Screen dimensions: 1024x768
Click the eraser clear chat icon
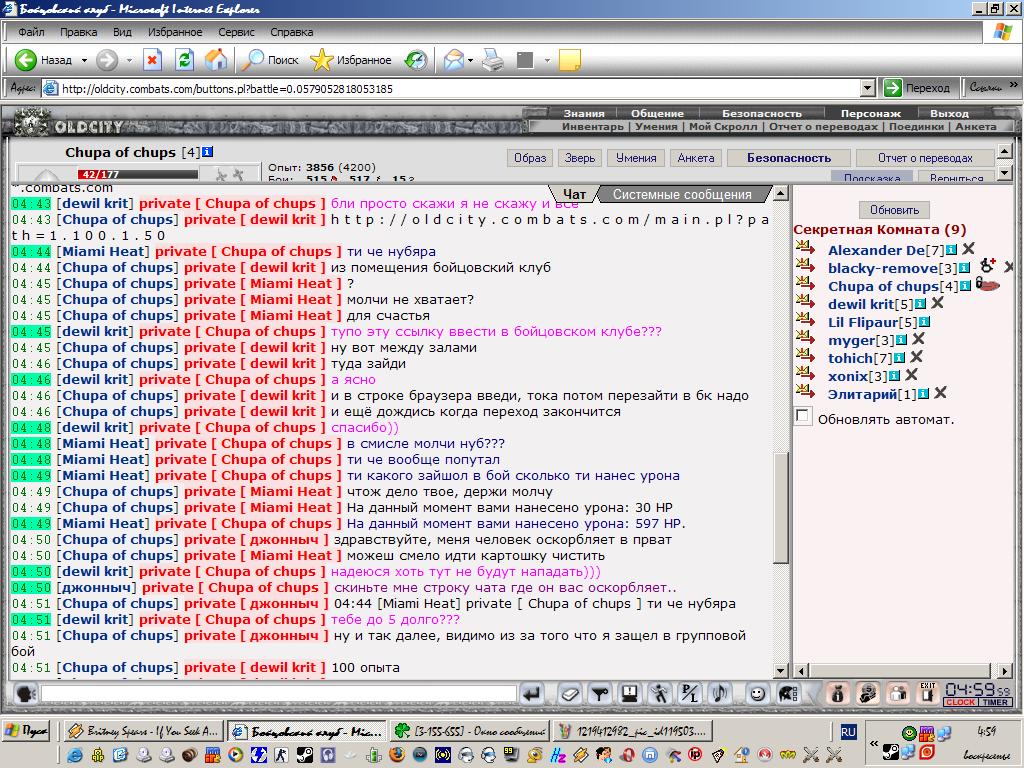tap(569, 694)
